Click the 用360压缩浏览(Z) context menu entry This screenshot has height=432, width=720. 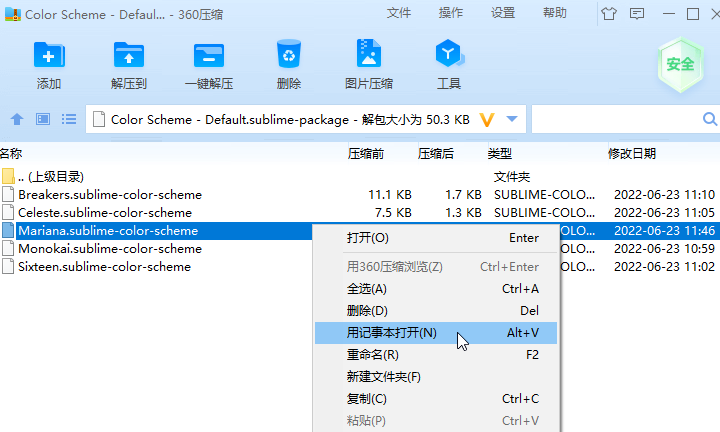[436, 267]
